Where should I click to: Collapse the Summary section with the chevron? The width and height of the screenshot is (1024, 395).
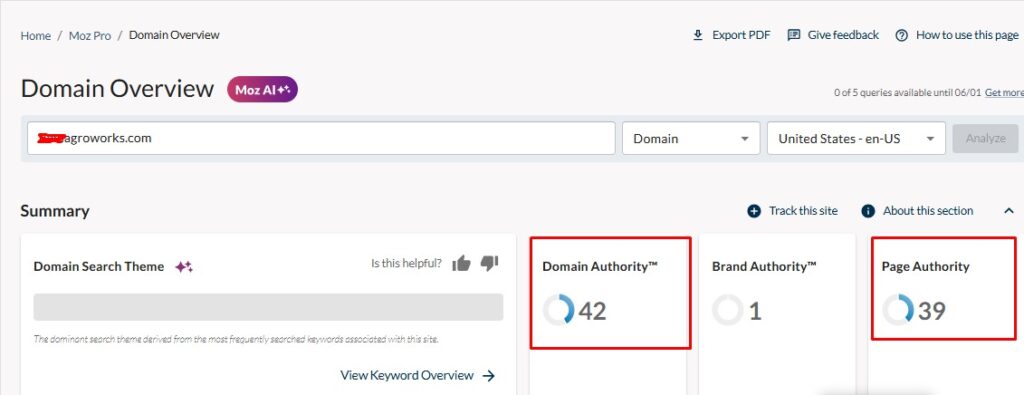point(1009,211)
